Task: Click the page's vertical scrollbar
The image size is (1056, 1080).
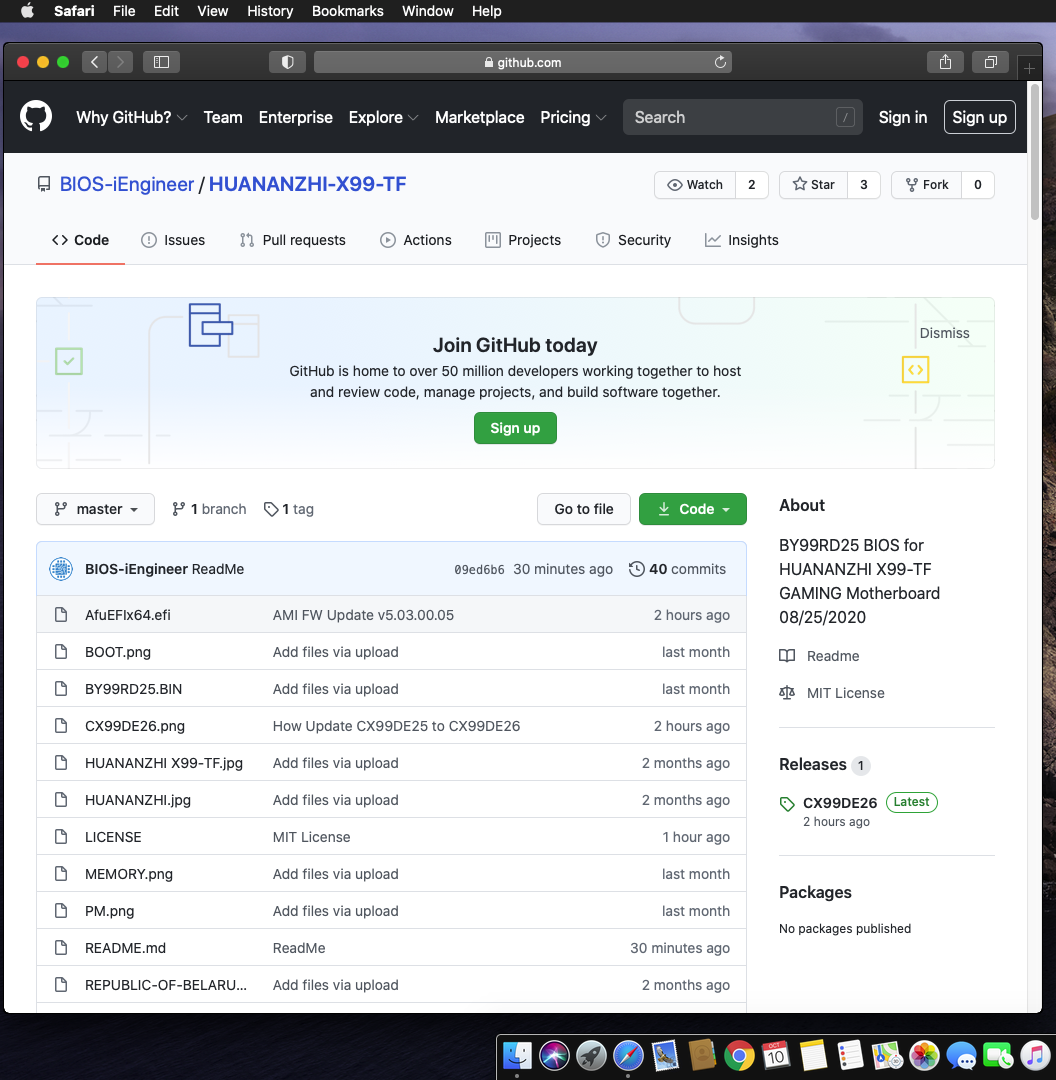Action: pyautogui.click(x=1035, y=152)
